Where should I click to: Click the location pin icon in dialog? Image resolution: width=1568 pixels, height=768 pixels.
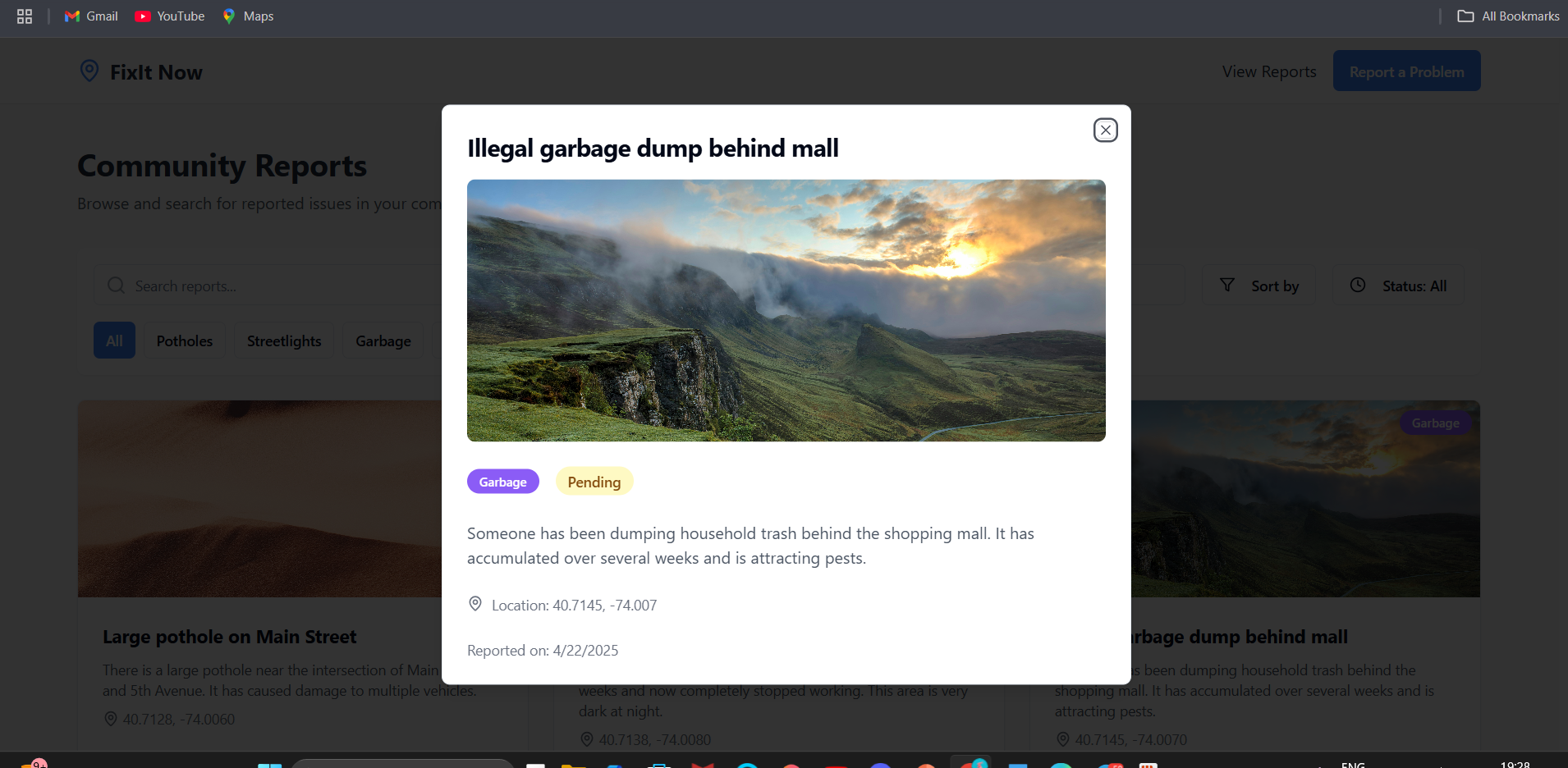[475, 604]
